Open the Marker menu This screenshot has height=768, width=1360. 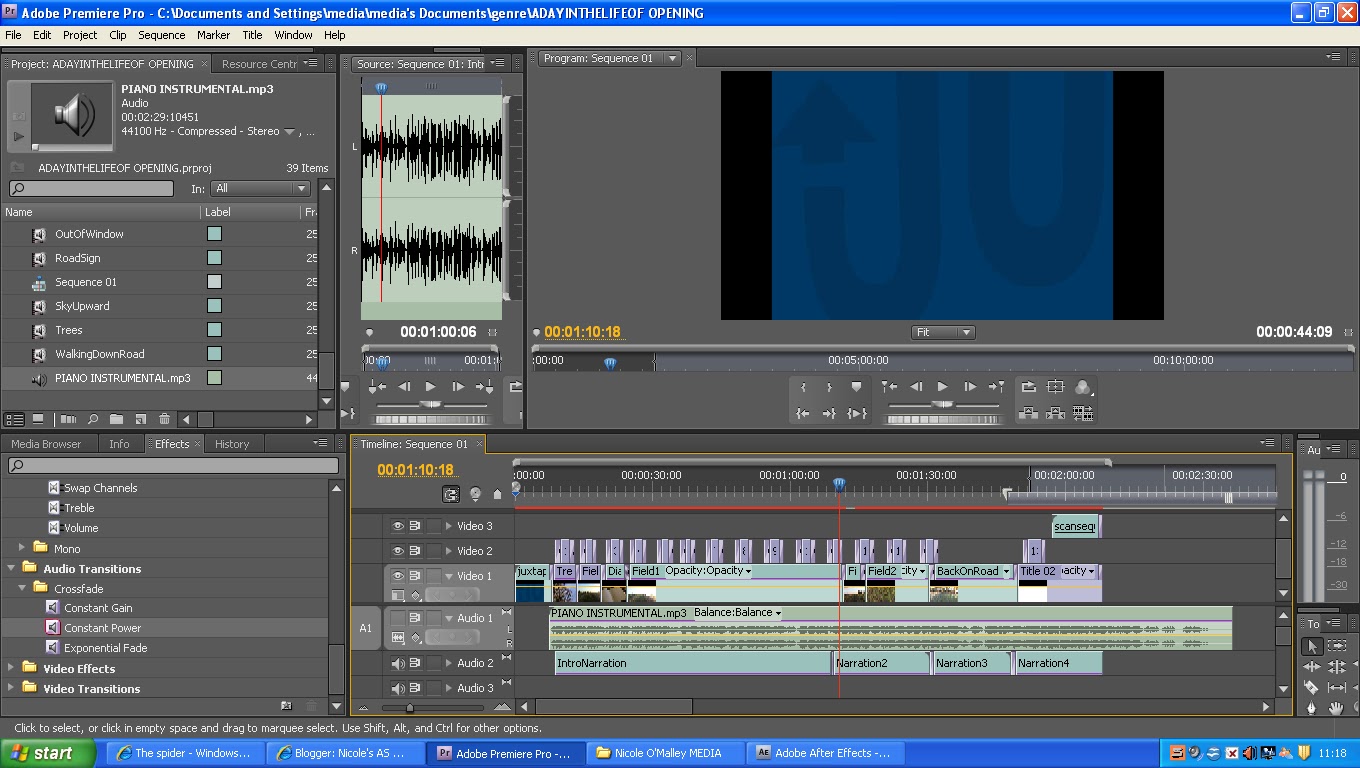click(x=213, y=35)
